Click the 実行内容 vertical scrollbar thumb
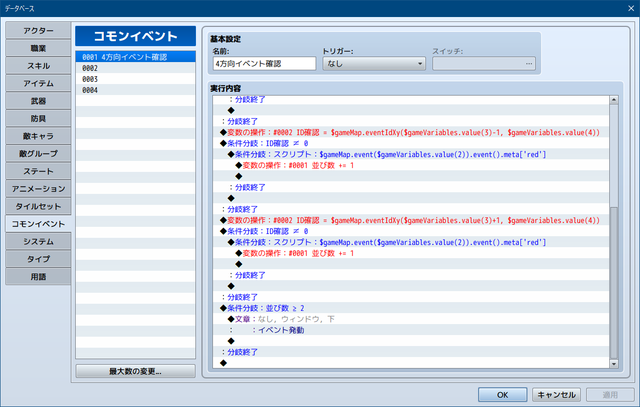The height and width of the screenshot is (407, 640). 613,282
